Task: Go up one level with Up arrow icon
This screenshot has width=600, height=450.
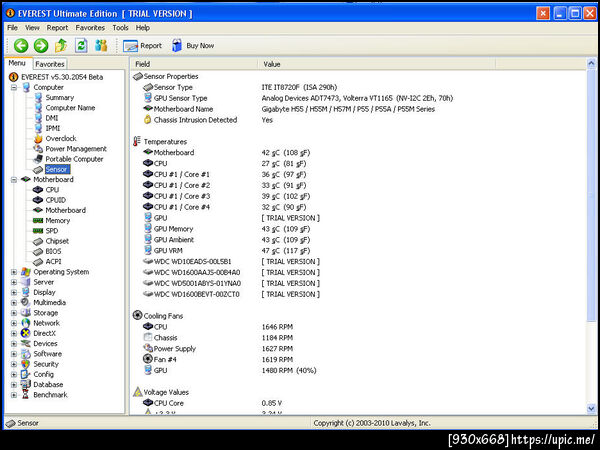Action: pyautogui.click(x=61, y=46)
